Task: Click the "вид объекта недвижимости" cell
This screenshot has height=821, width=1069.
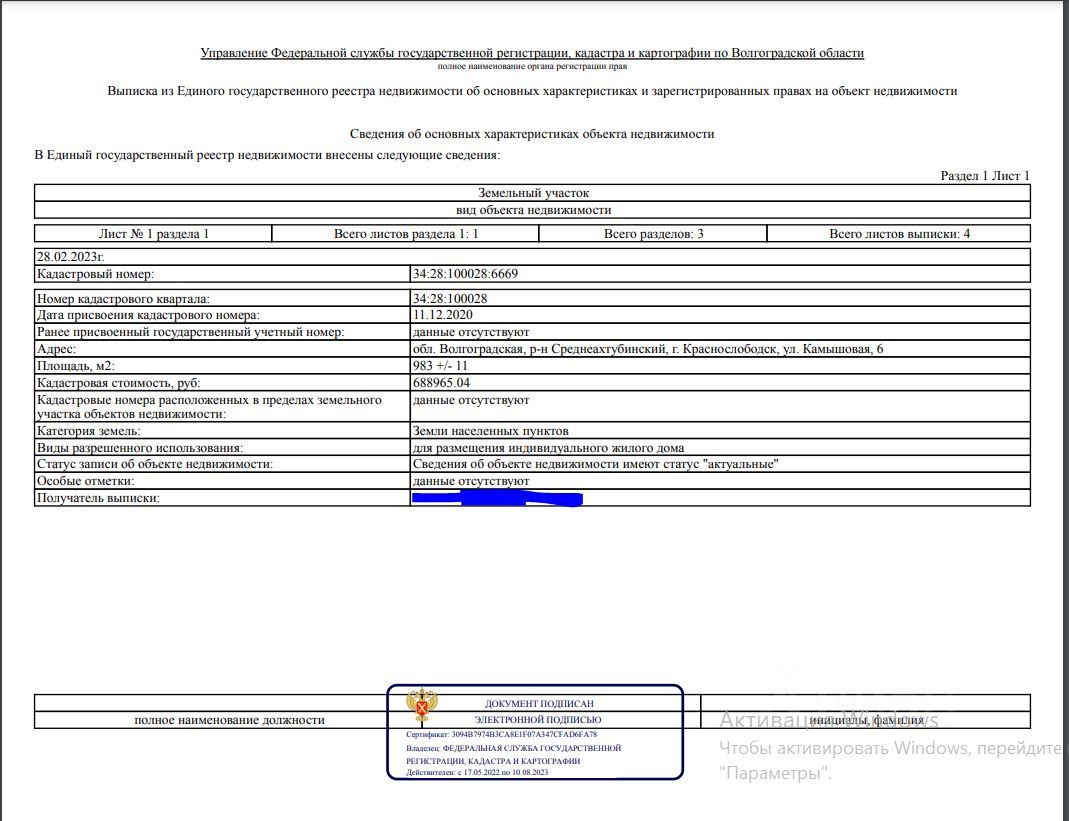Action: [x=532, y=210]
